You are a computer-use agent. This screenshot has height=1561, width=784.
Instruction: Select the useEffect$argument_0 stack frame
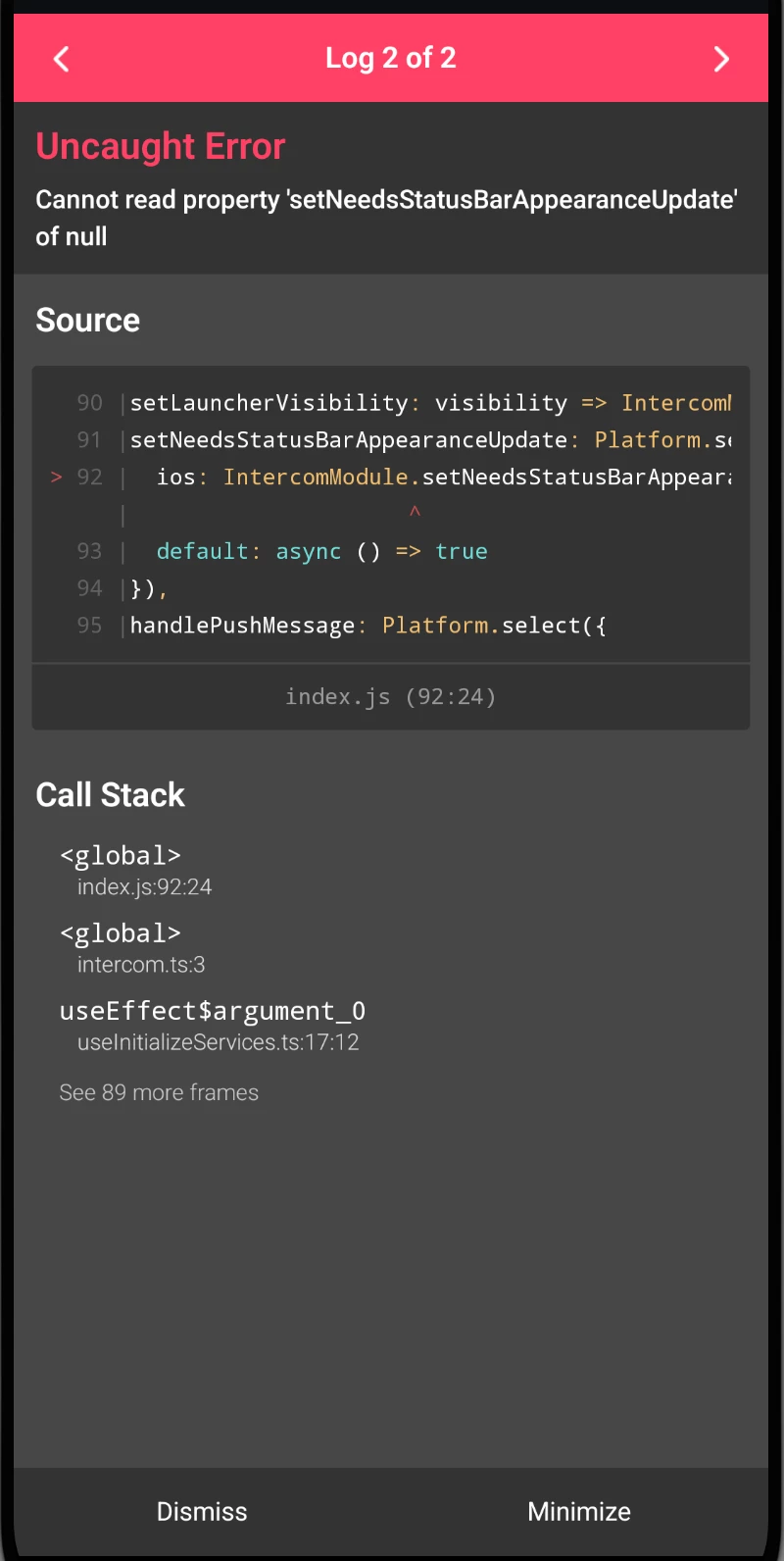[212, 1025]
